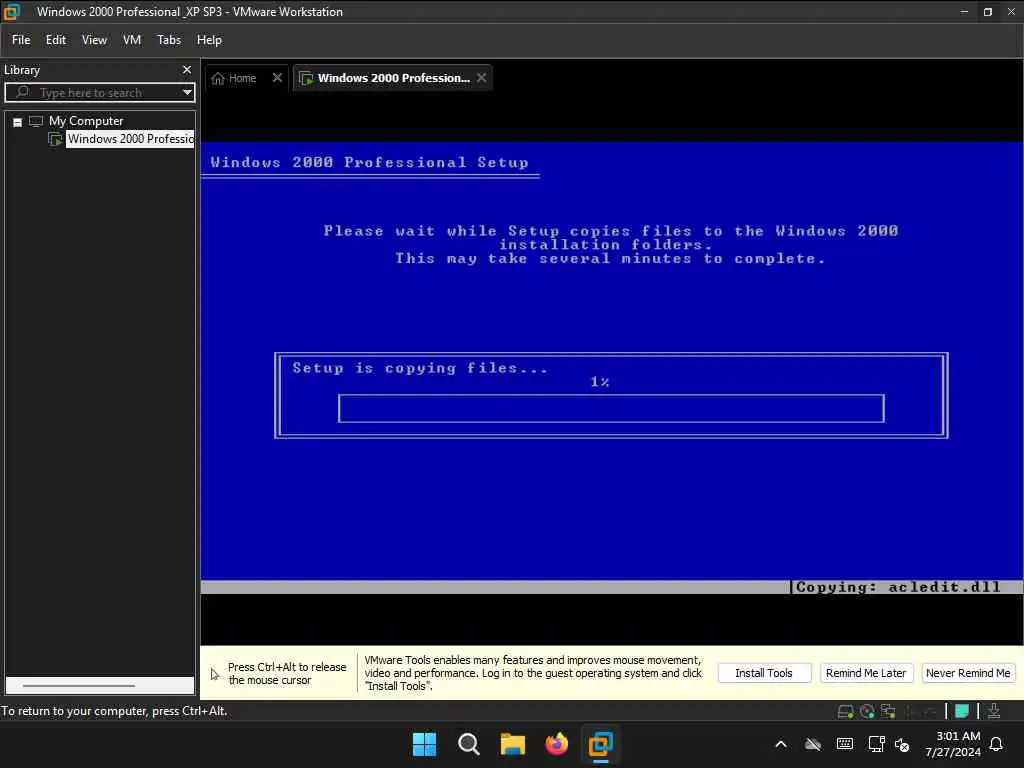Click the 'Copying: acledit.dll' status text
1024x768 pixels.
tap(898, 587)
